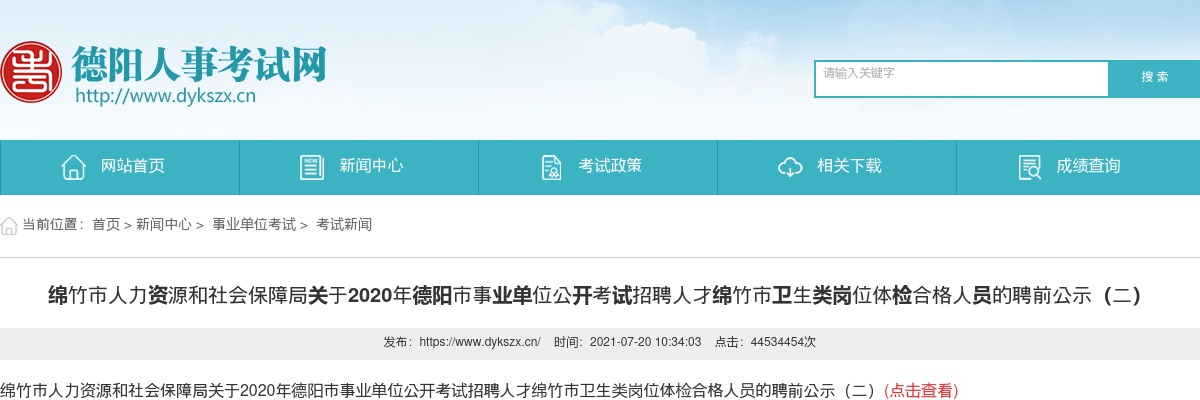The width and height of the screenshot is (1200, 400).
Task: Click the red seal site logo
Action: [30, 71]
